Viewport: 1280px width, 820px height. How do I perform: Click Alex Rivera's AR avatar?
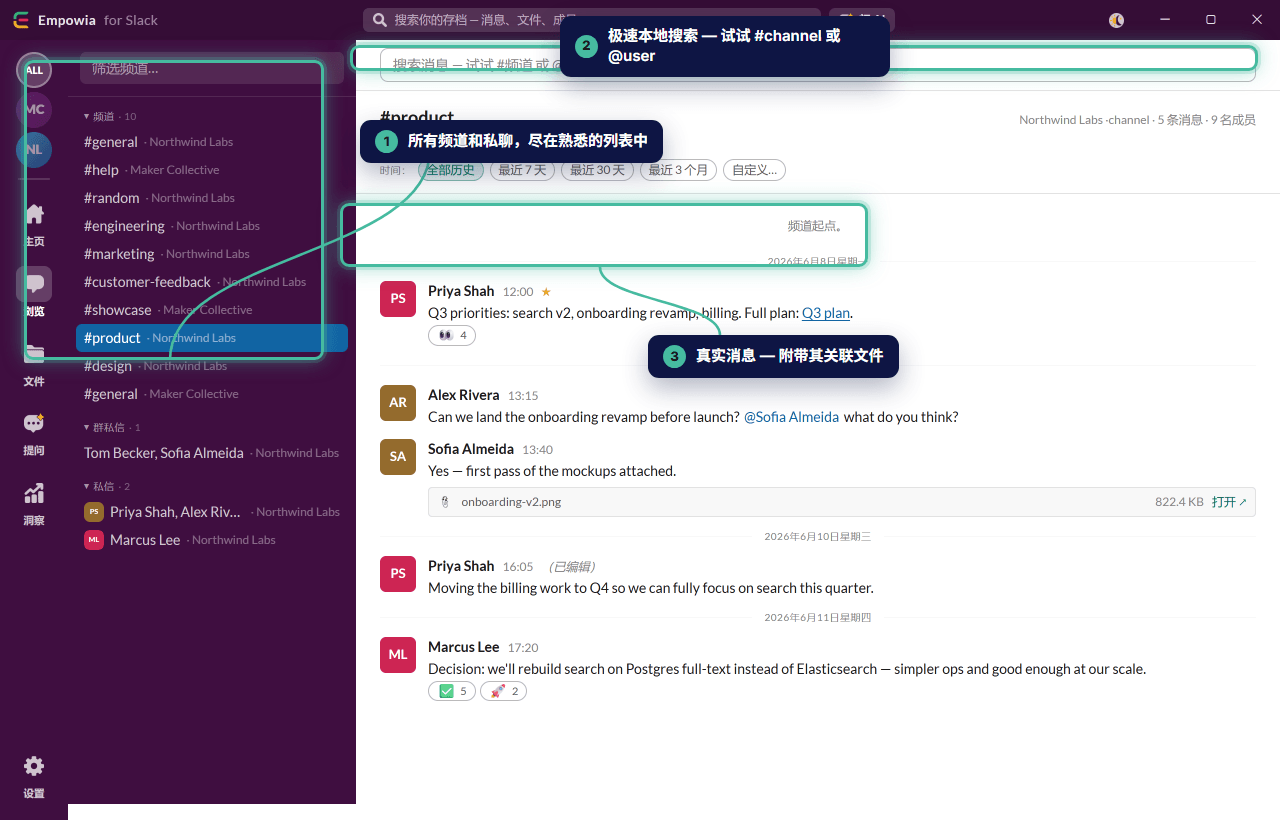pos(398,403)
